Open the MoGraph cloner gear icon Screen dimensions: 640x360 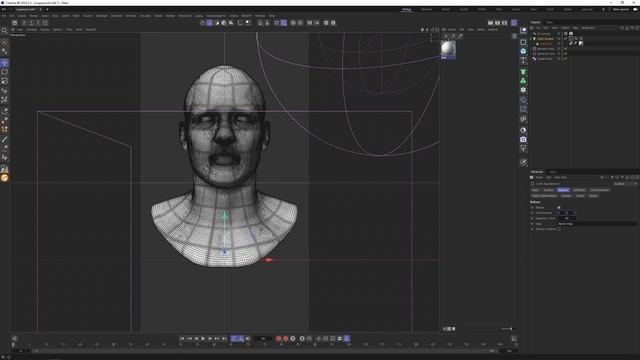[x=523, y=90]
